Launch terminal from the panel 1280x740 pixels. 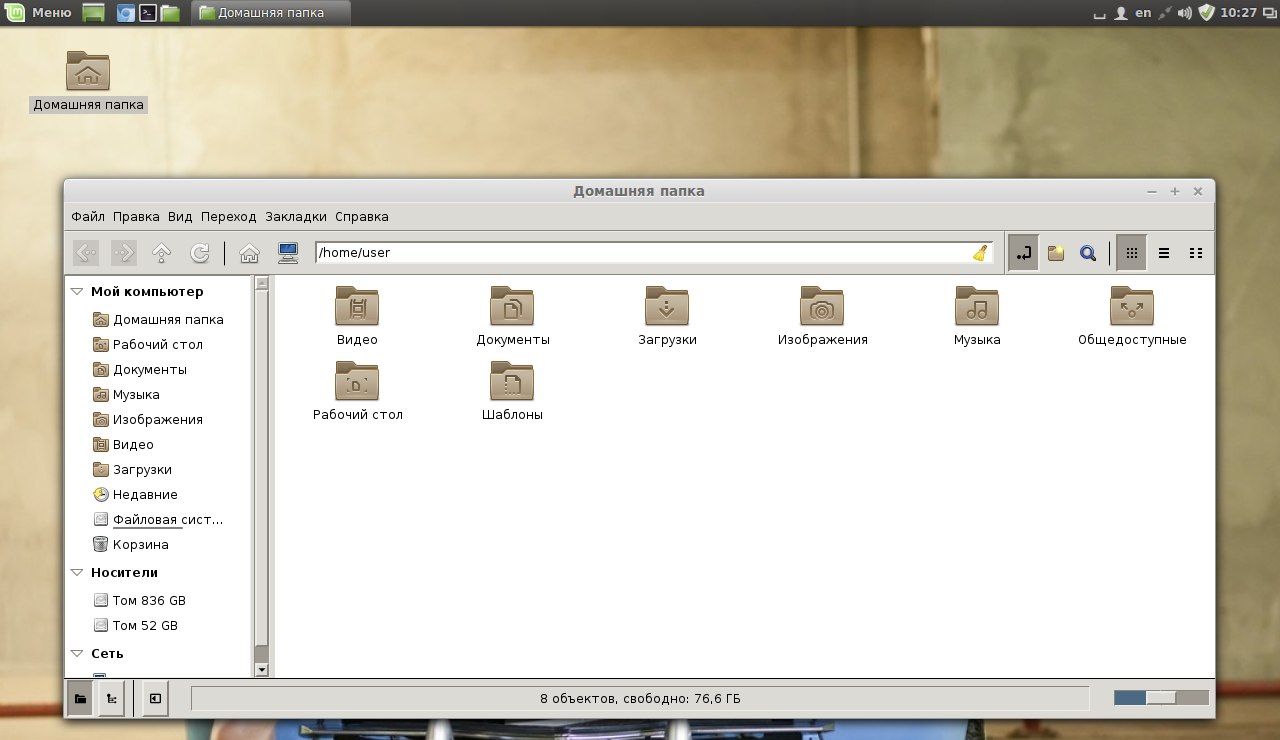click(148, 13)
